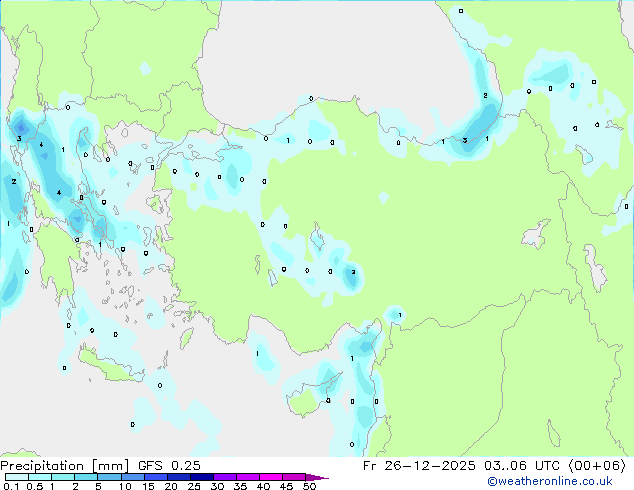The width and height of the screenshot is (634, 490).
Task: Click the '20' legend scale label
Action: click(x=171, y=486)
